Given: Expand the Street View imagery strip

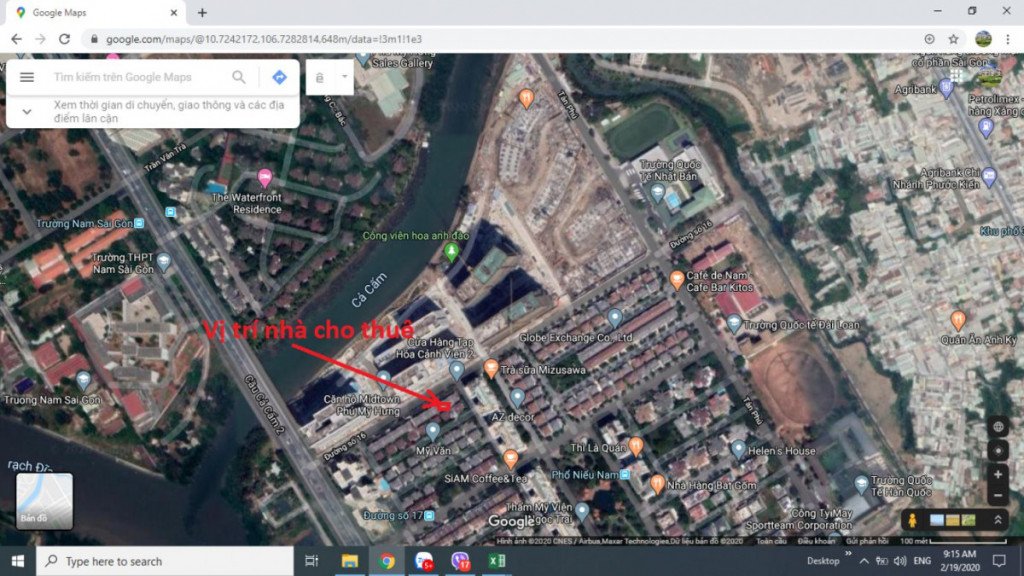Looking at the screenshot, I should pyautogui.click(x=997, y=520).
